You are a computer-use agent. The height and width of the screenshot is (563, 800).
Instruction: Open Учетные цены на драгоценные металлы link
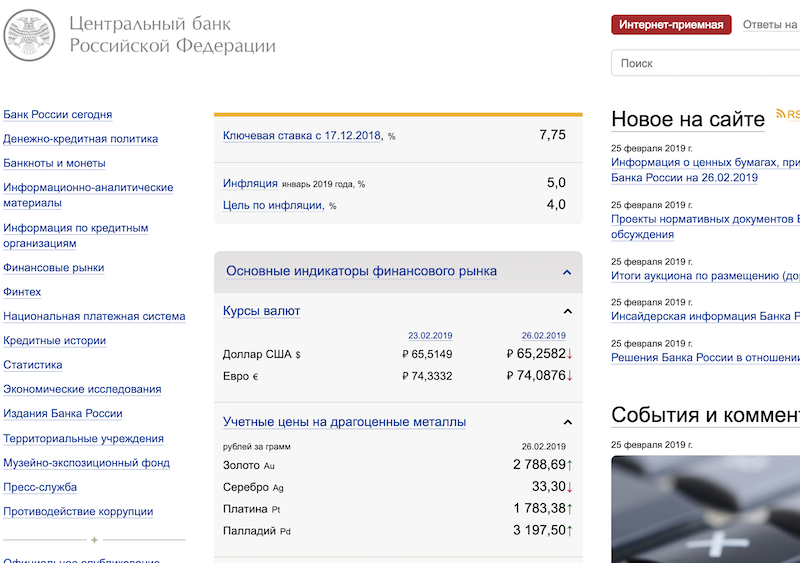pos(344,422)
